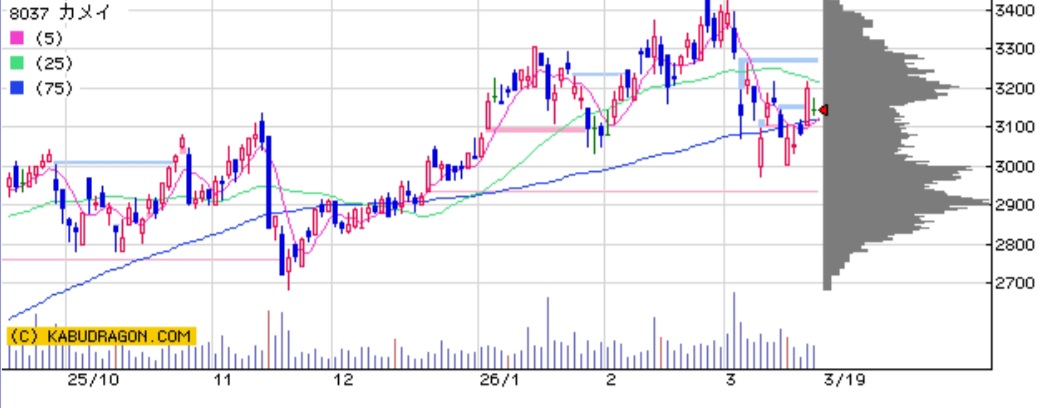The width and height of the screenshot is (1054, 408).
Task: Click the (C) KABUDRAGON.COM copyright label
Action: (101, 337)
